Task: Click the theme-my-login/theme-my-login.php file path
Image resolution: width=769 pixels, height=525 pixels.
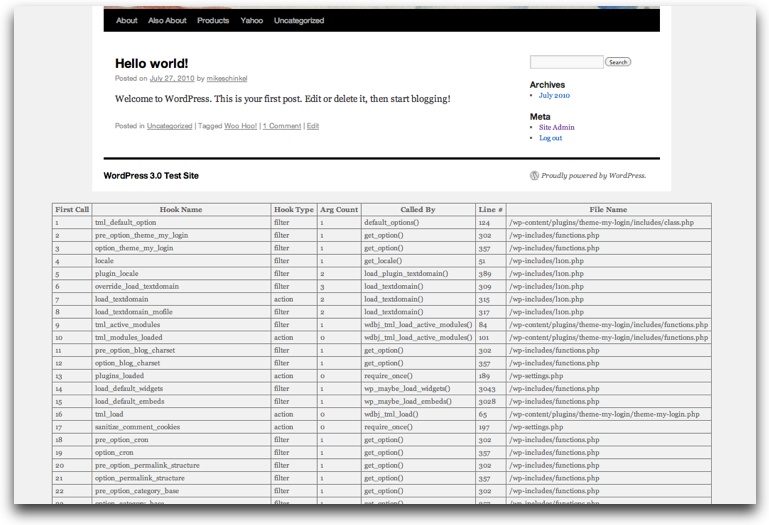Action: tap(604, 414)
